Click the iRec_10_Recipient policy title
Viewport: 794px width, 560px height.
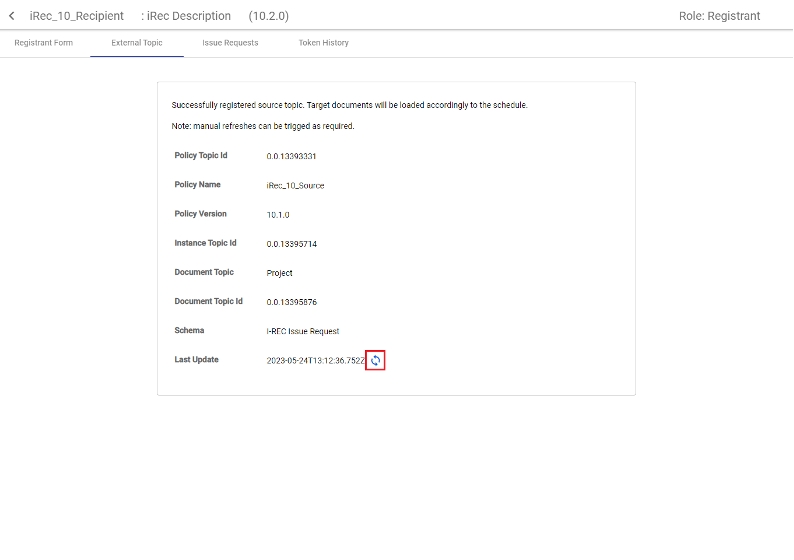(x=77, y=16)
